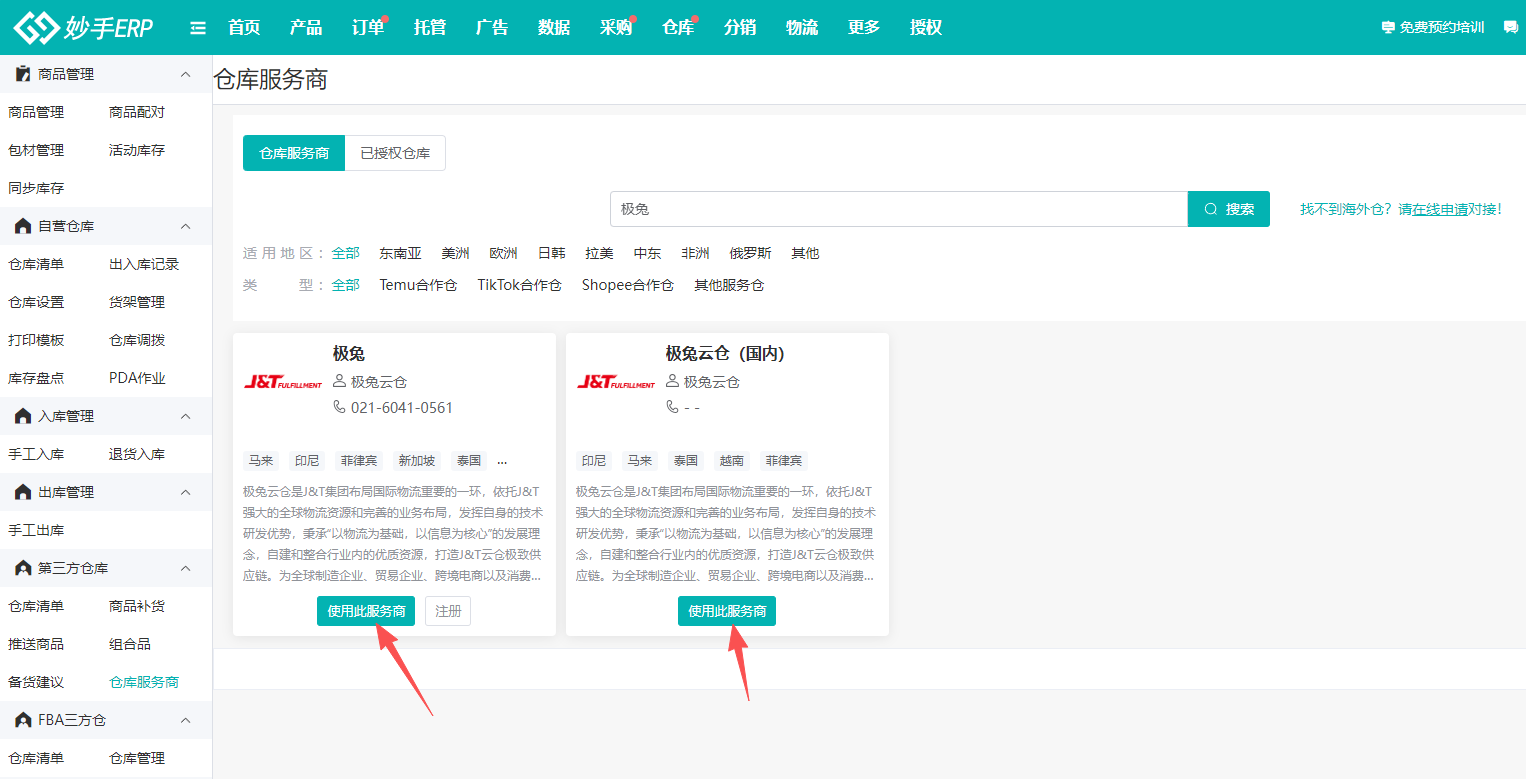Open 手工出库 in the sidebar
Image resolution: width=1526 pixels, height=779 pixels.
[36, 530]
